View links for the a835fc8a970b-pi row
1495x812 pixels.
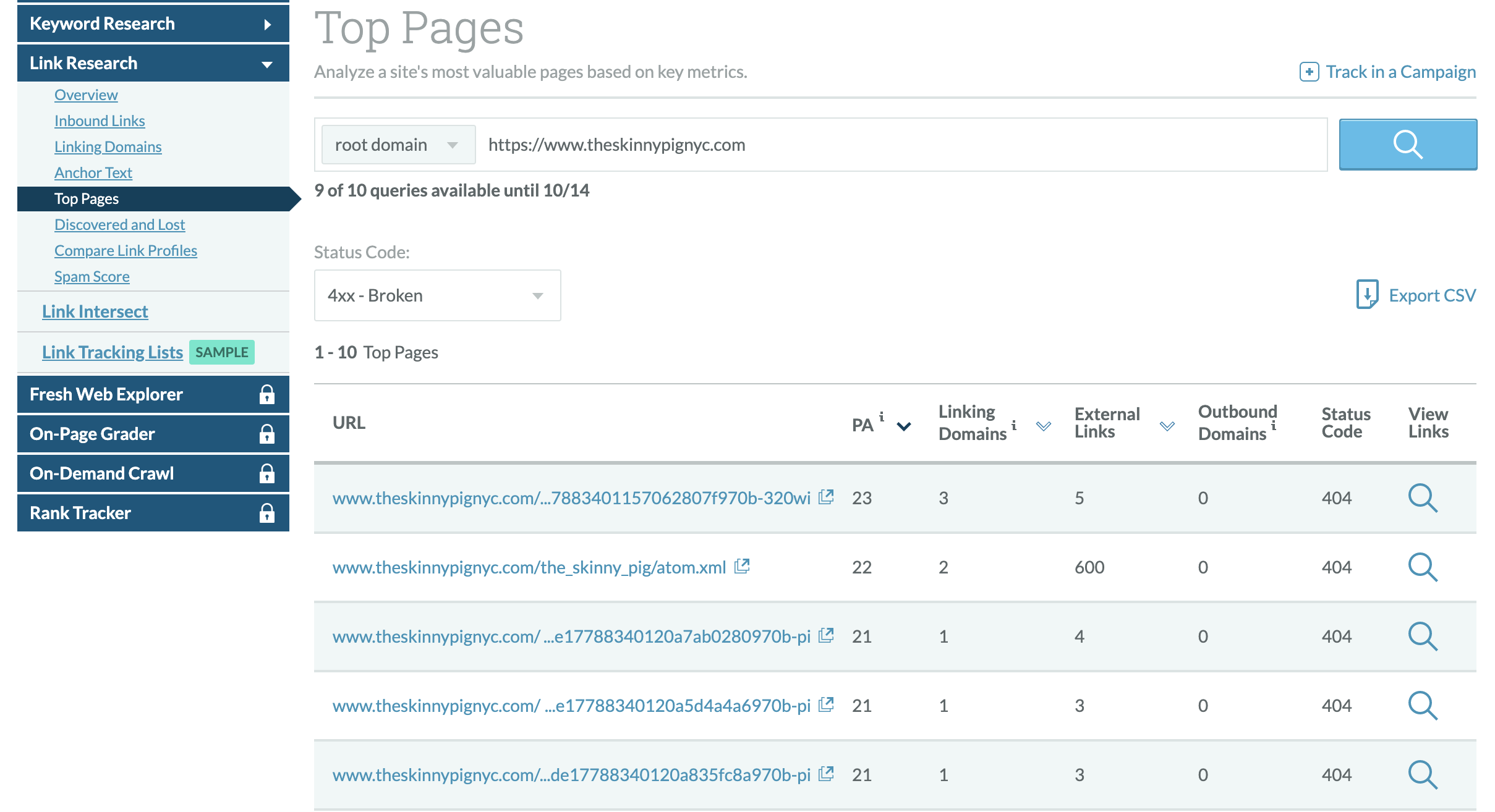pyautogui.click(x=1423, y=775)
